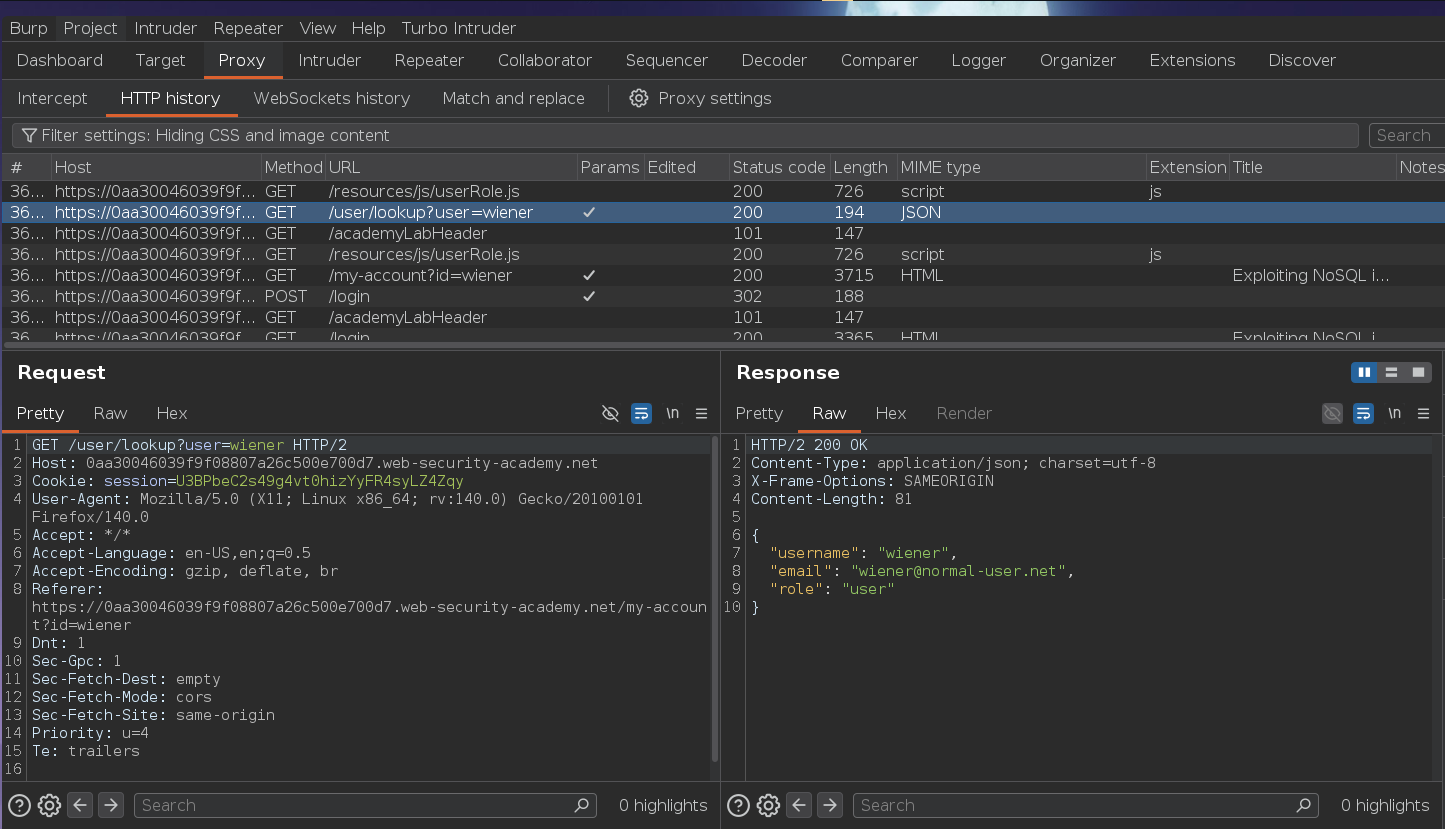This screenshot has width=1445, height=829.
Task: Click "wiener@normal-user.net" in response
Action: pos(958,571)
